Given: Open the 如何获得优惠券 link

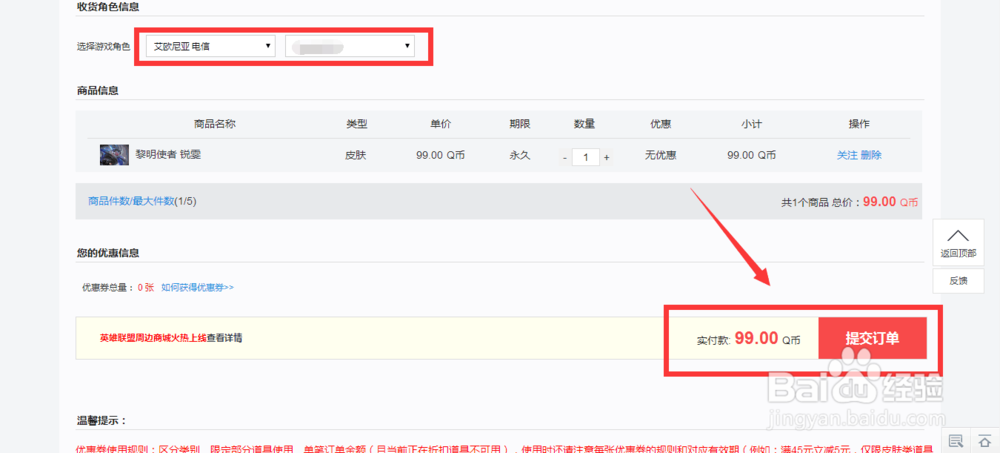Looking at the screenshot, I should click(x=197, y=287).
